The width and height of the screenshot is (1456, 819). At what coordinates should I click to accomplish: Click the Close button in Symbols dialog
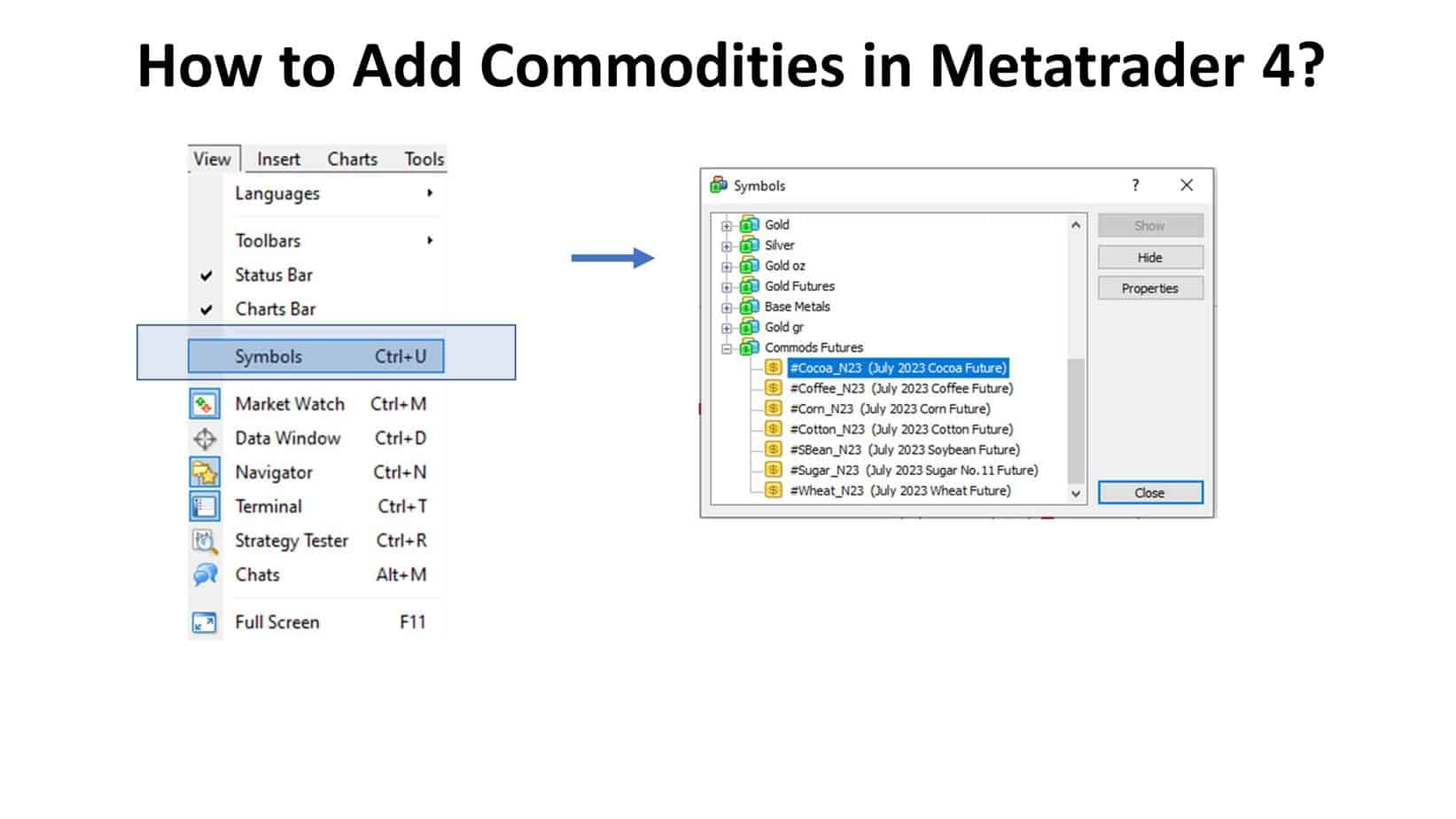click(1150, 493)
